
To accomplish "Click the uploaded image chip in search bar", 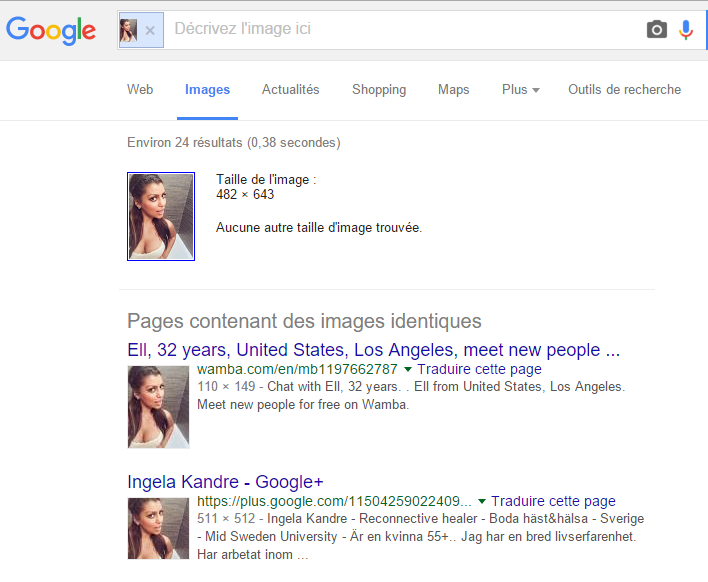I will coord(141,30).
